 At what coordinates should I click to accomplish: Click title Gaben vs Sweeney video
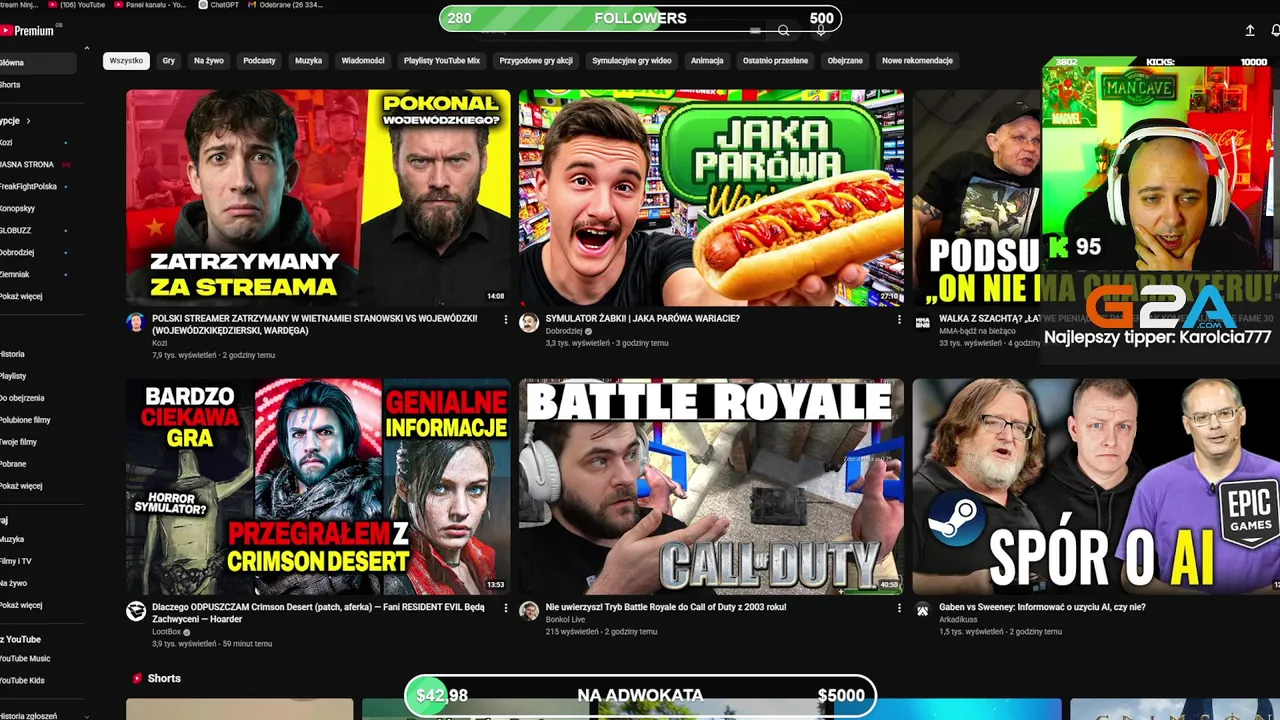[1042, 607]
